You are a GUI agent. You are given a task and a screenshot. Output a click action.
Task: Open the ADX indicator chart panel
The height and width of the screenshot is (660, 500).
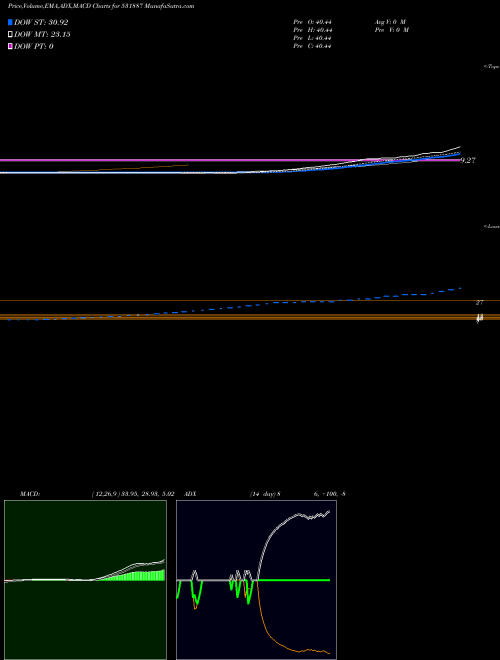(x=256, y=580)
